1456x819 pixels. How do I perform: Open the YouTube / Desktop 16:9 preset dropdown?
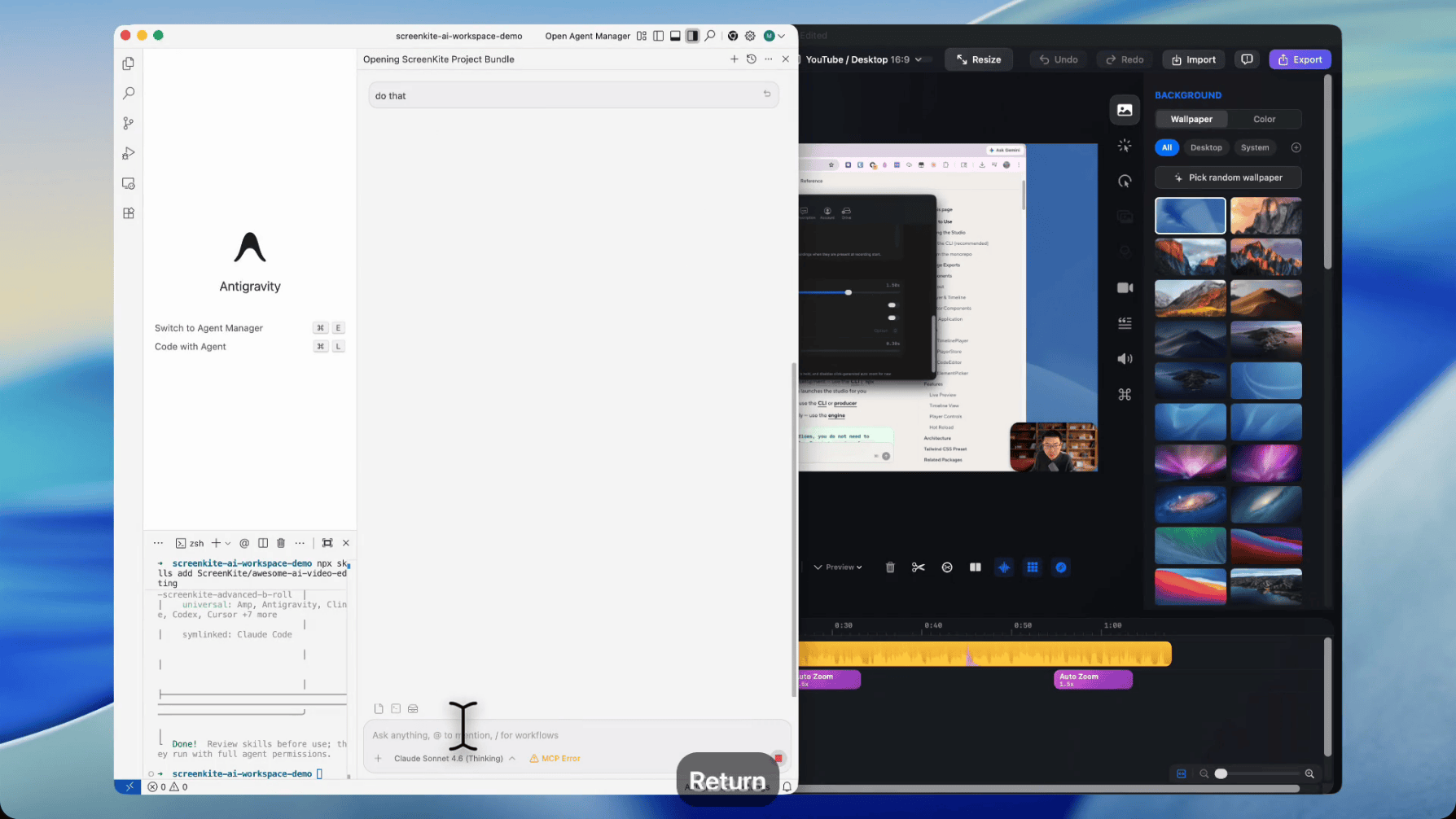864,59
